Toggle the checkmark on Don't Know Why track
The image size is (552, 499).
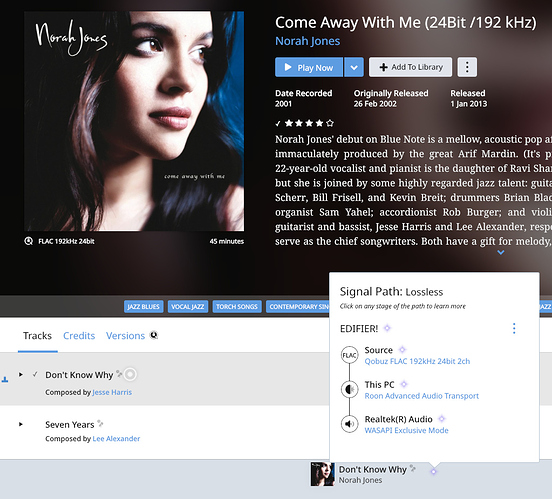point(35,374)
